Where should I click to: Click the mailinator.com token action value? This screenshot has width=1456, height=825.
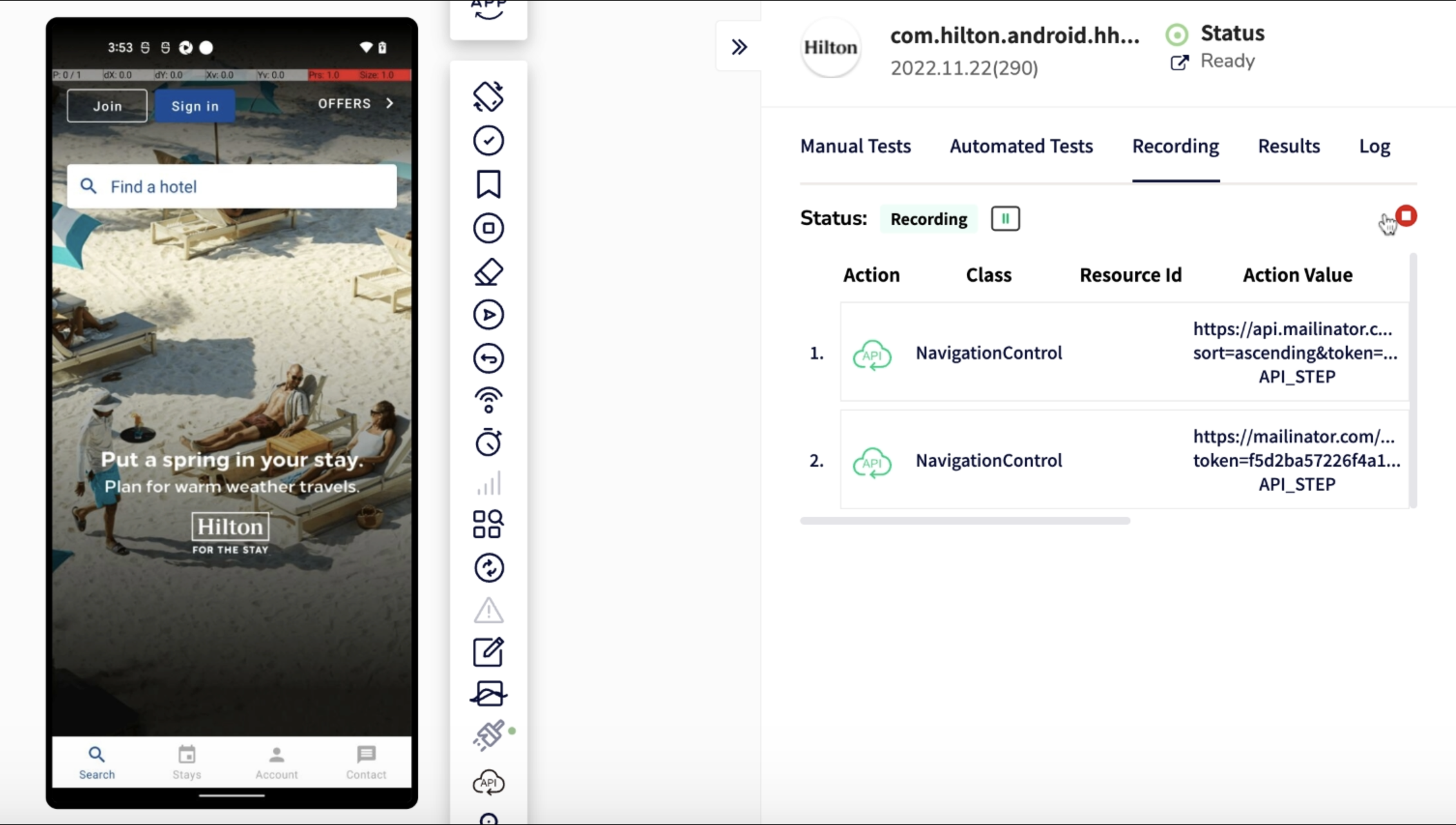point(1296,460)
